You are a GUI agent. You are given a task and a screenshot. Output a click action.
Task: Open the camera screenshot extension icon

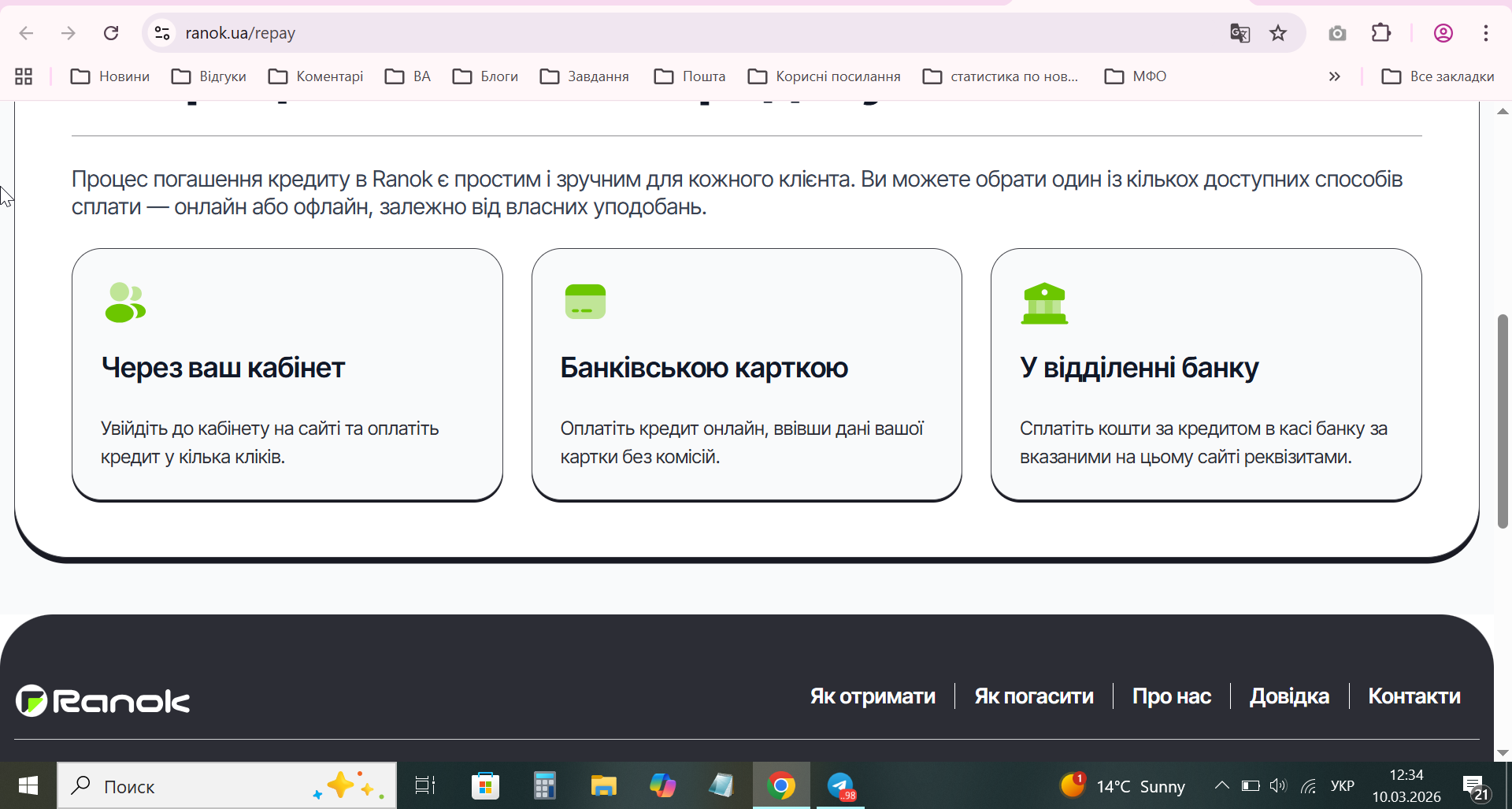point(1337,33)
